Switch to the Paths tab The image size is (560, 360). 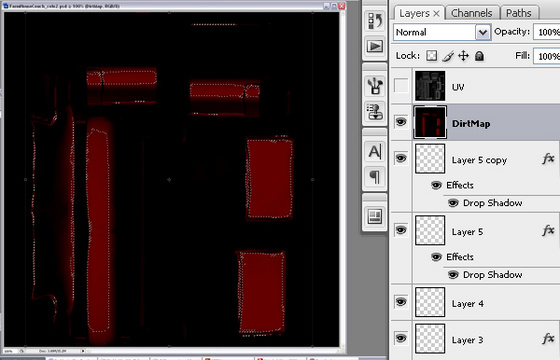point(519,13)
